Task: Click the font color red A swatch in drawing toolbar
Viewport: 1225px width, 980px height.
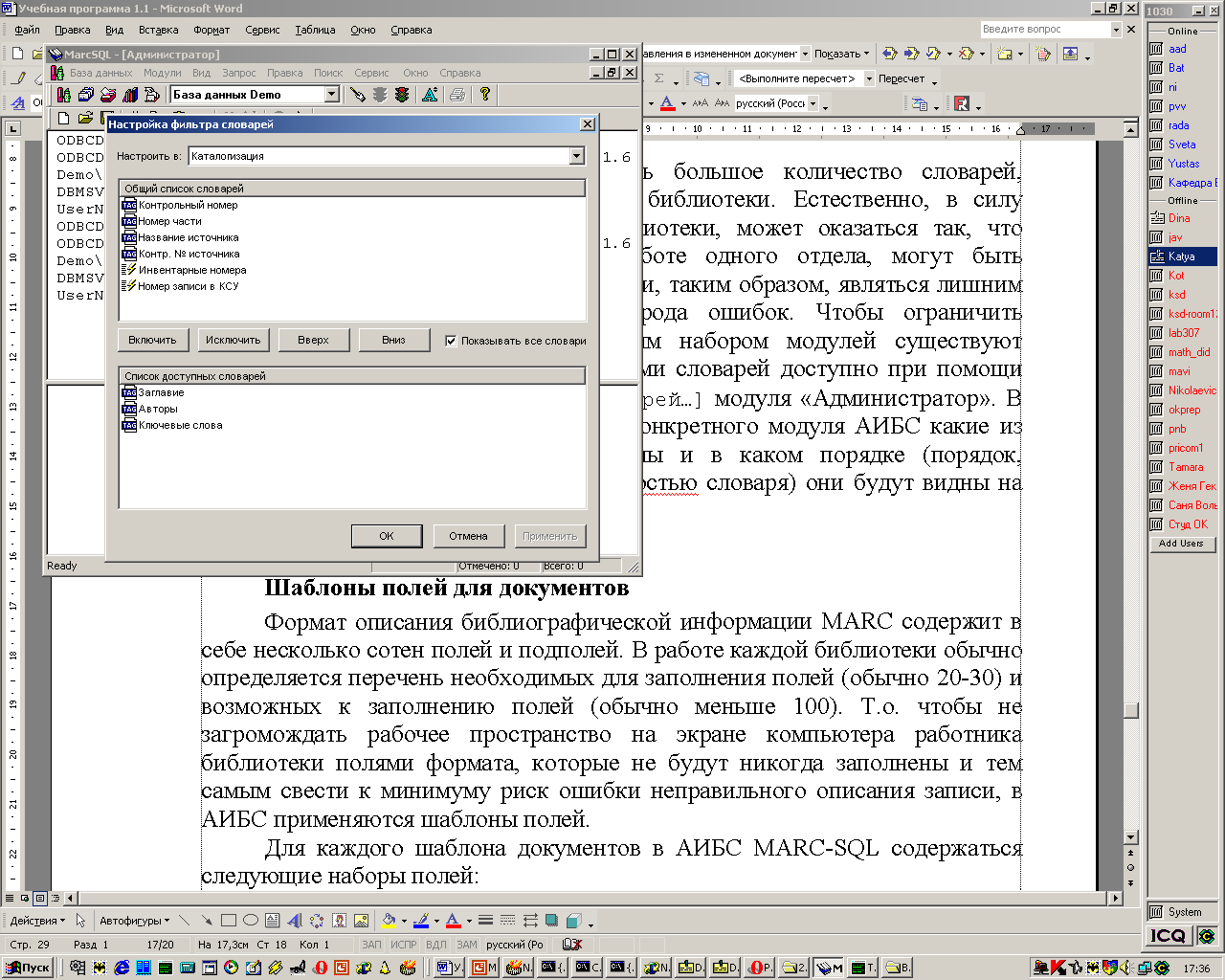Action: (x=454, y=921)
